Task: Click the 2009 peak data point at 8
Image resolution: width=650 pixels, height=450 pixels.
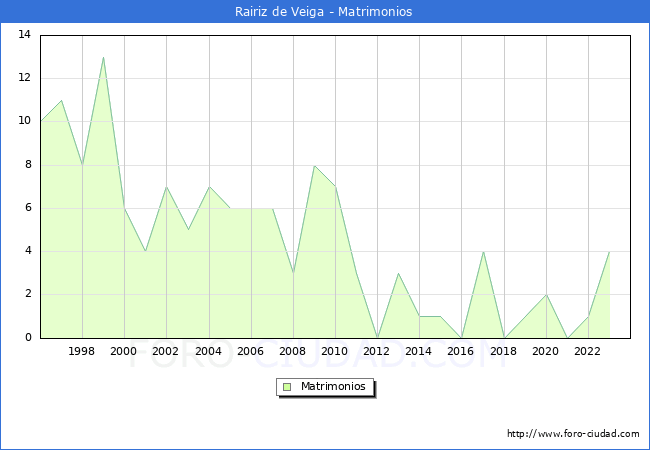Action: [315, 165]
